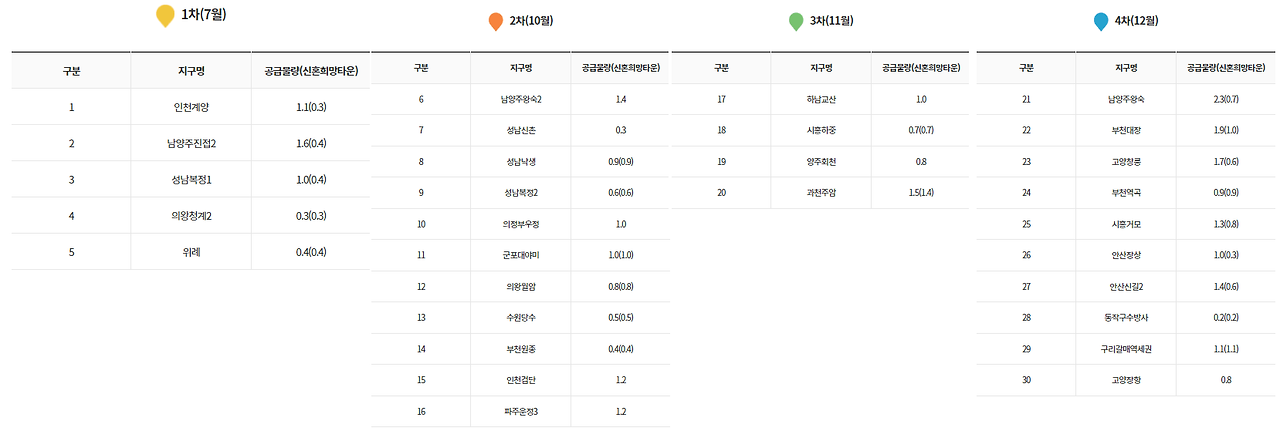1280x431 pixels.
Task: Click the 구분 header in the 3차 table
Action: click(x=721, y=68)
